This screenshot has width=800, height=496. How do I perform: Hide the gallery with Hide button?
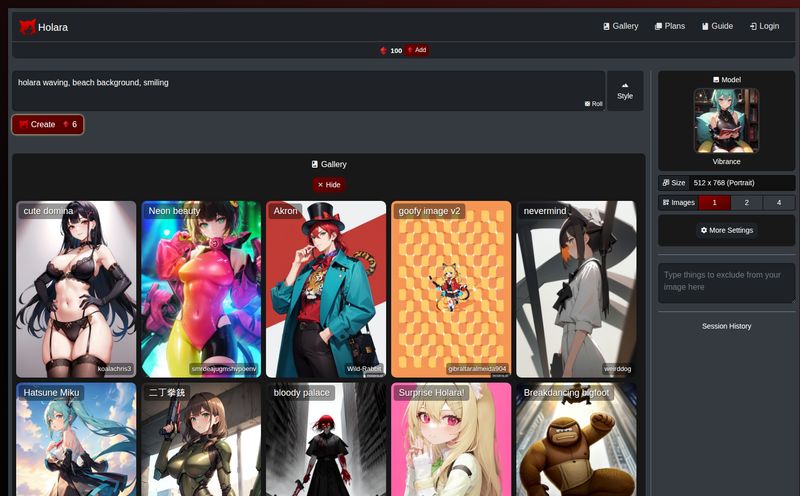(329, 185)
